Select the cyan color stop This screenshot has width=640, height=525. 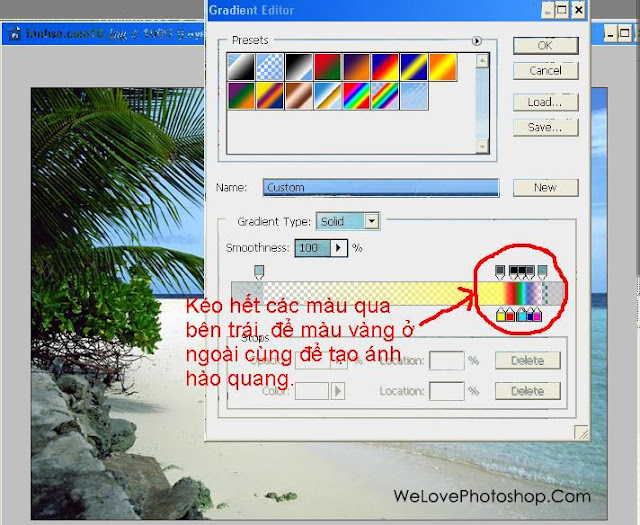[521, 315]
